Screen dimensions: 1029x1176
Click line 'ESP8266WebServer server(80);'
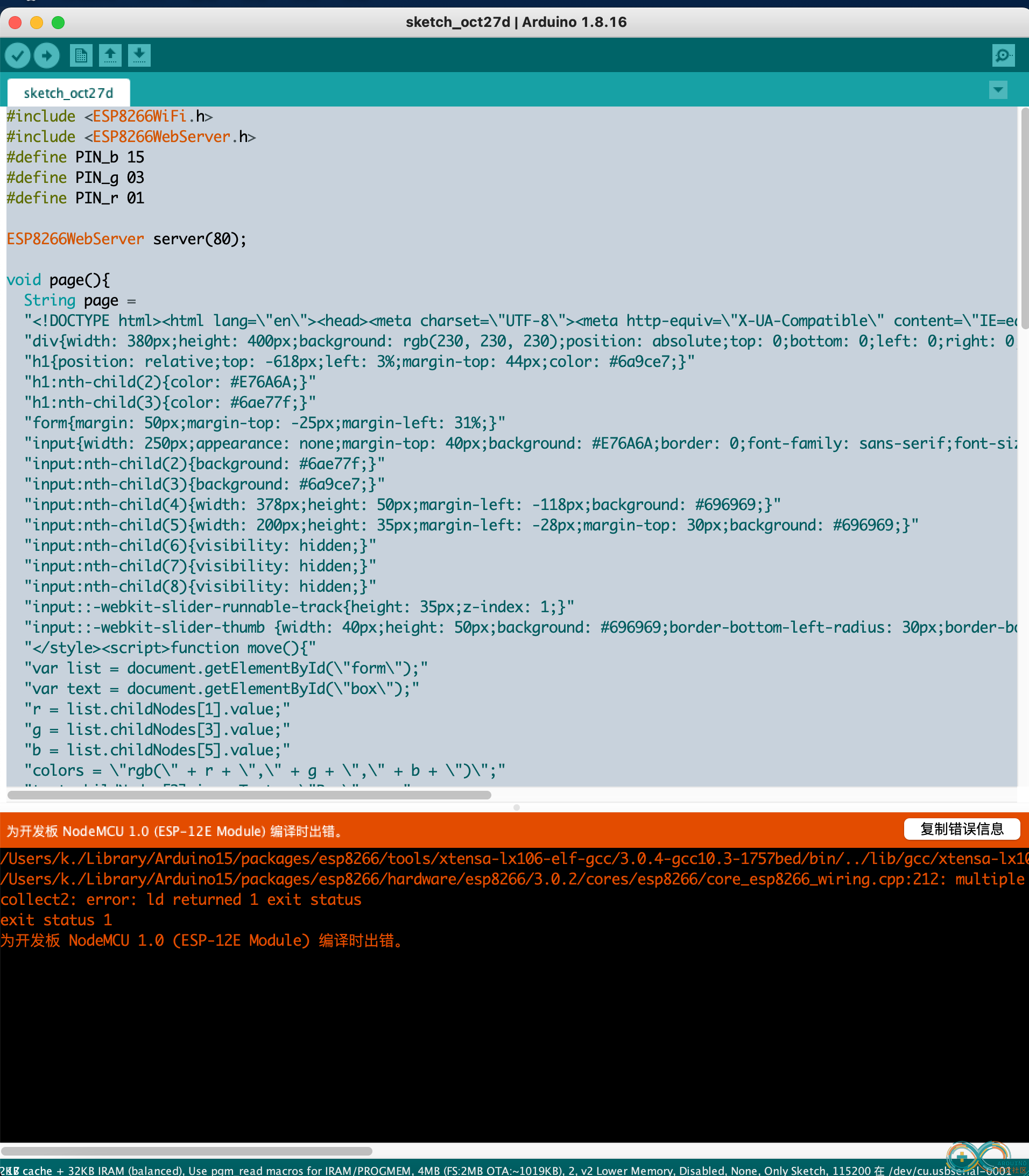(126, 239)
